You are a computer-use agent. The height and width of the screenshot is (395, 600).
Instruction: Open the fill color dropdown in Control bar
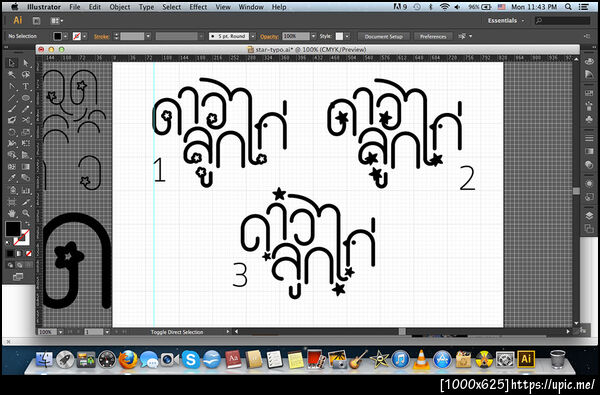[x=65, y=36]
